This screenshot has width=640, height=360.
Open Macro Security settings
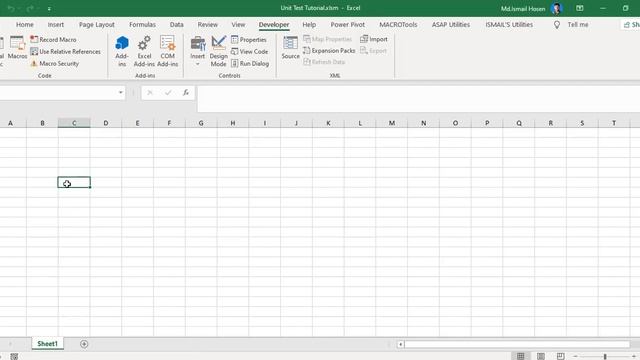click(x=55, y=64)
